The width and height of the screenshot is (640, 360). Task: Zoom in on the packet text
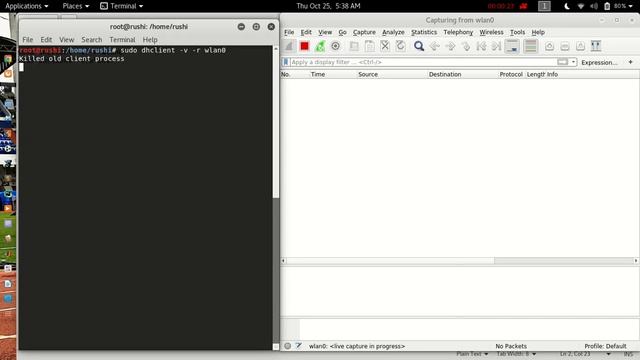click(549, 46)
